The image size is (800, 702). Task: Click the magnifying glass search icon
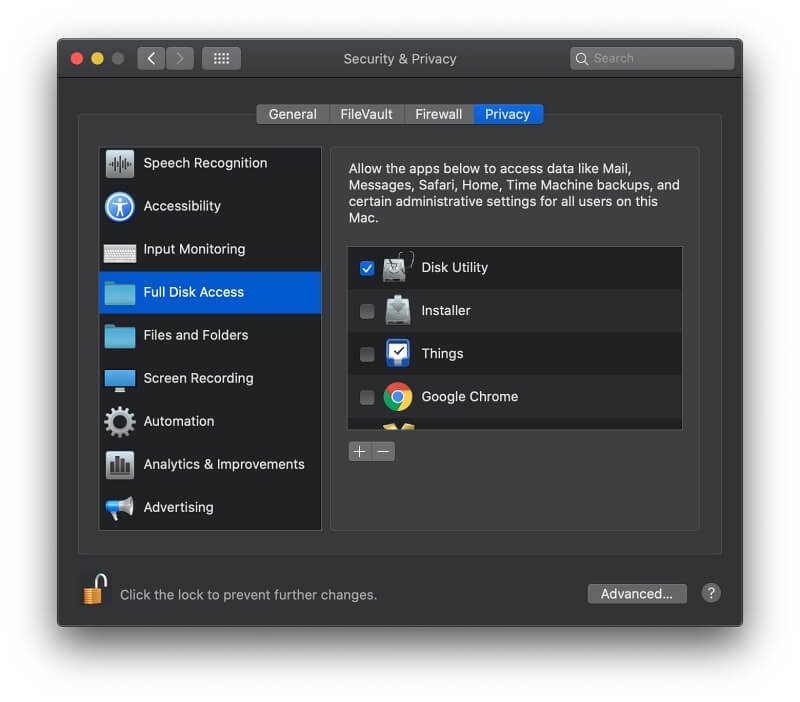click(582, 59)
